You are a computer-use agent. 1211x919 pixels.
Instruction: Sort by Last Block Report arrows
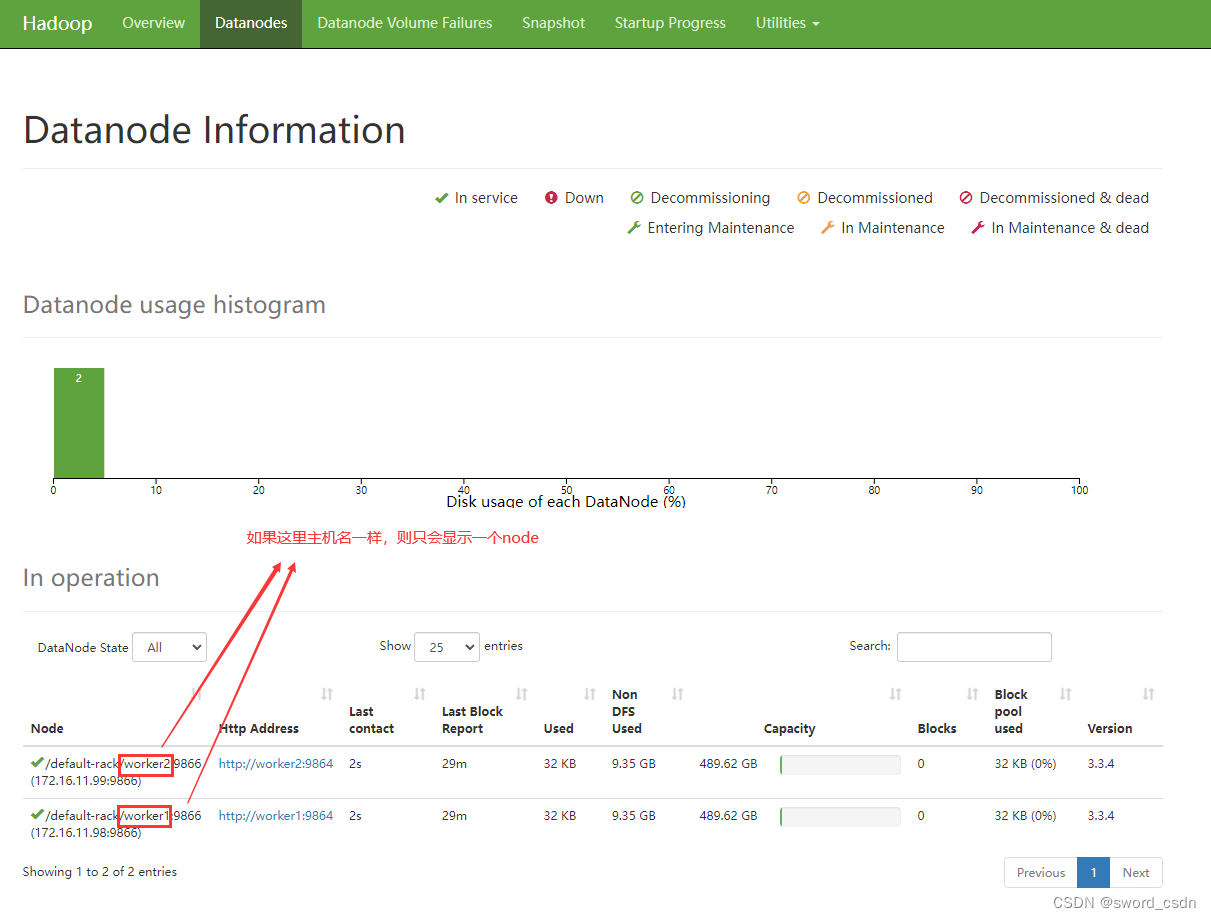tap(522, 694)
